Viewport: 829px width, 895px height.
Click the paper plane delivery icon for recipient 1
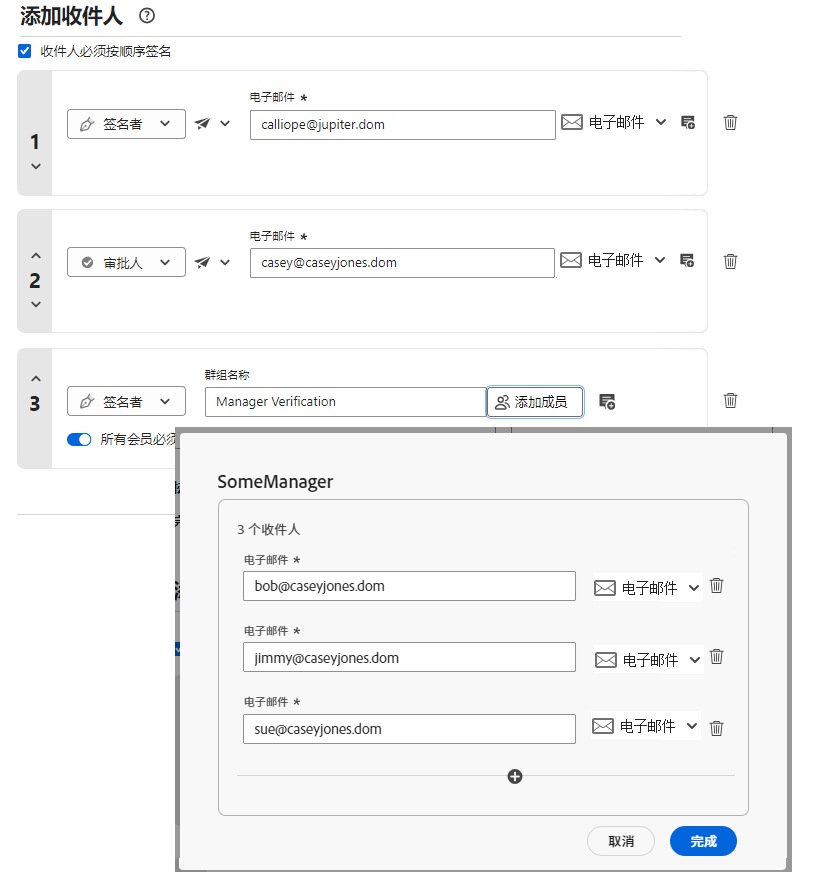click(x=204, y=123)
